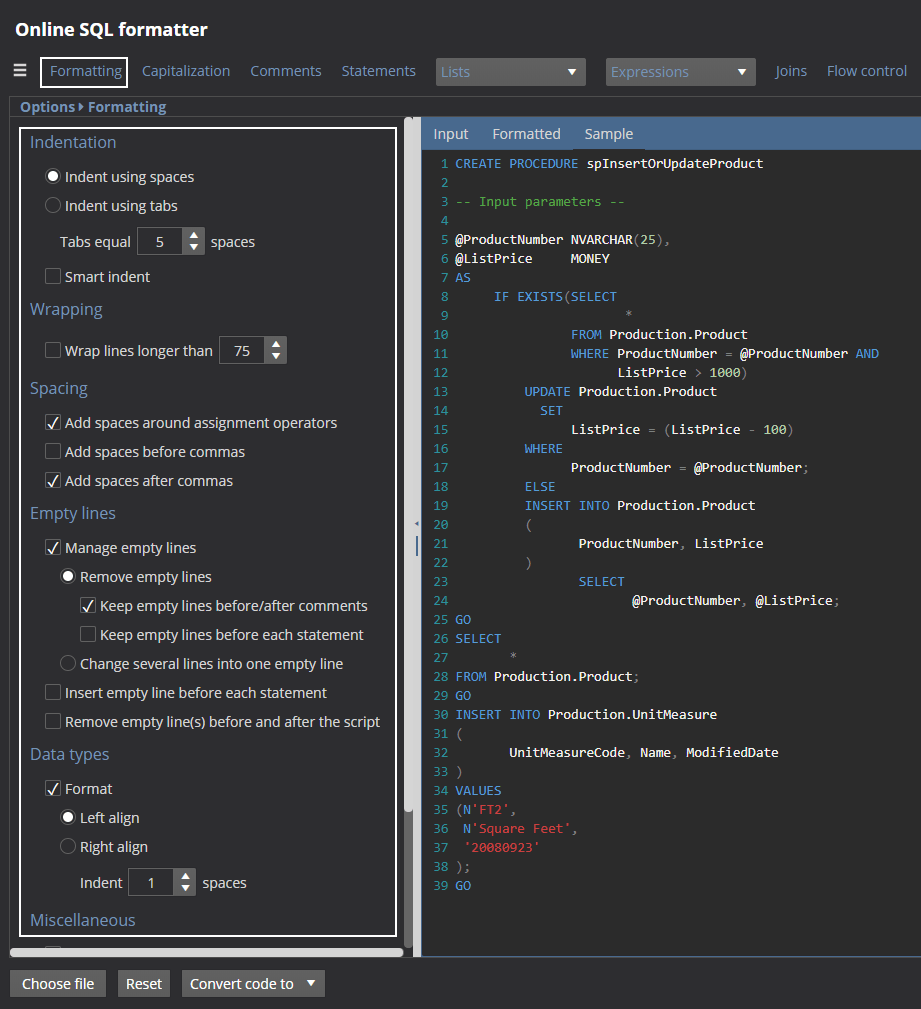Toggle Add spaces around assignment operators
Screen dimensions: 921x1009
(53, 422)
